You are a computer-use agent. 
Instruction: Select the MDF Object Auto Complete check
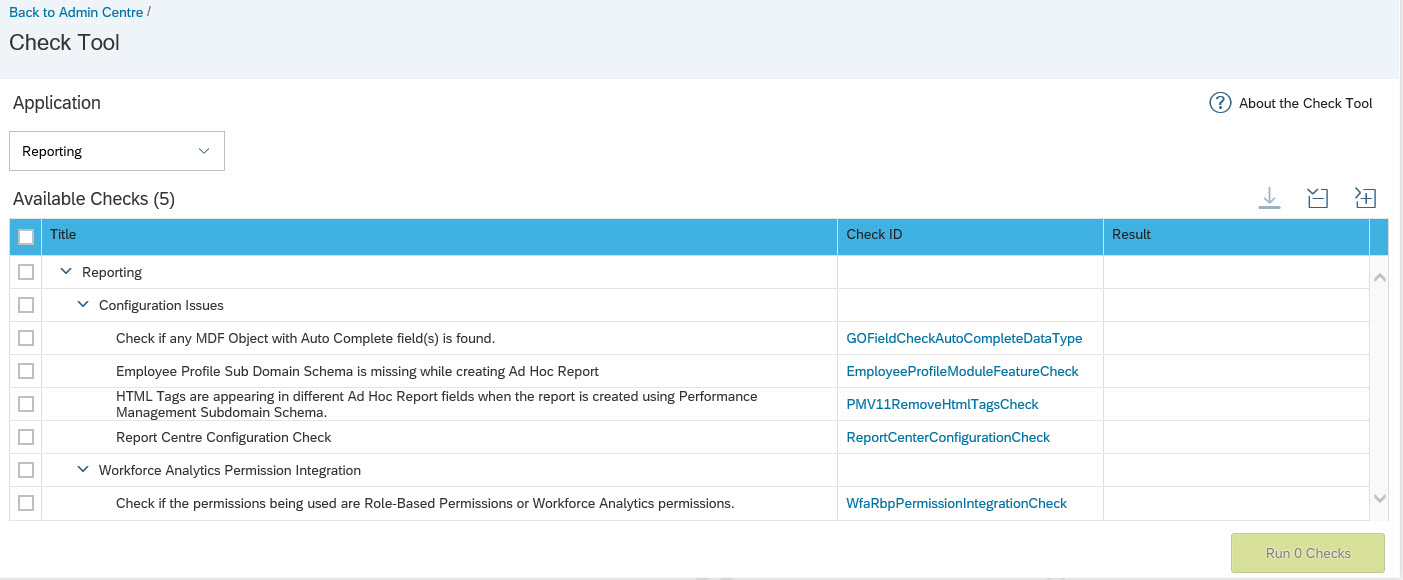pos(26,338)
